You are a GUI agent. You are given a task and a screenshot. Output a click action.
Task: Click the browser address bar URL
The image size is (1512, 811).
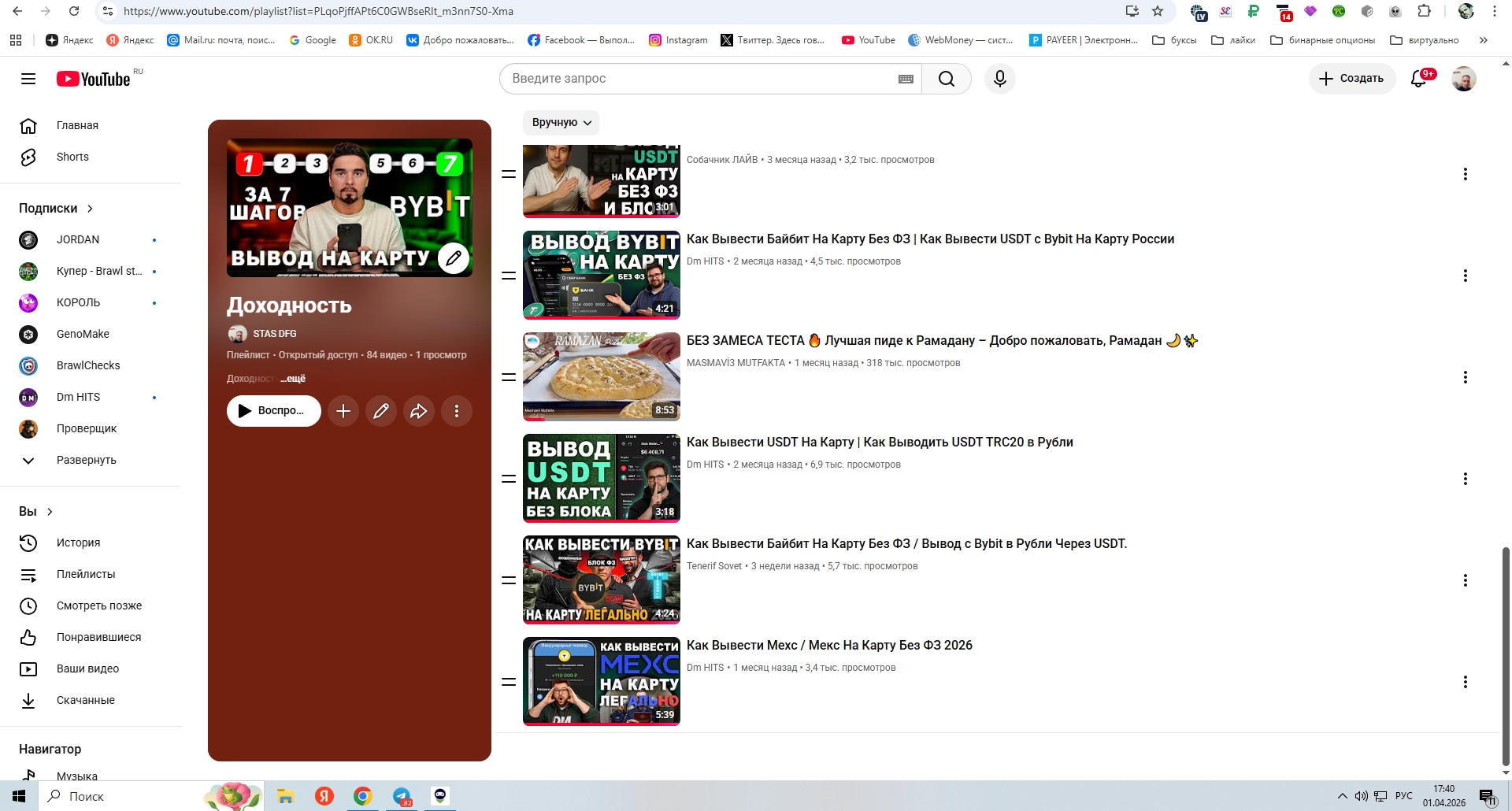tap(318, 11)
